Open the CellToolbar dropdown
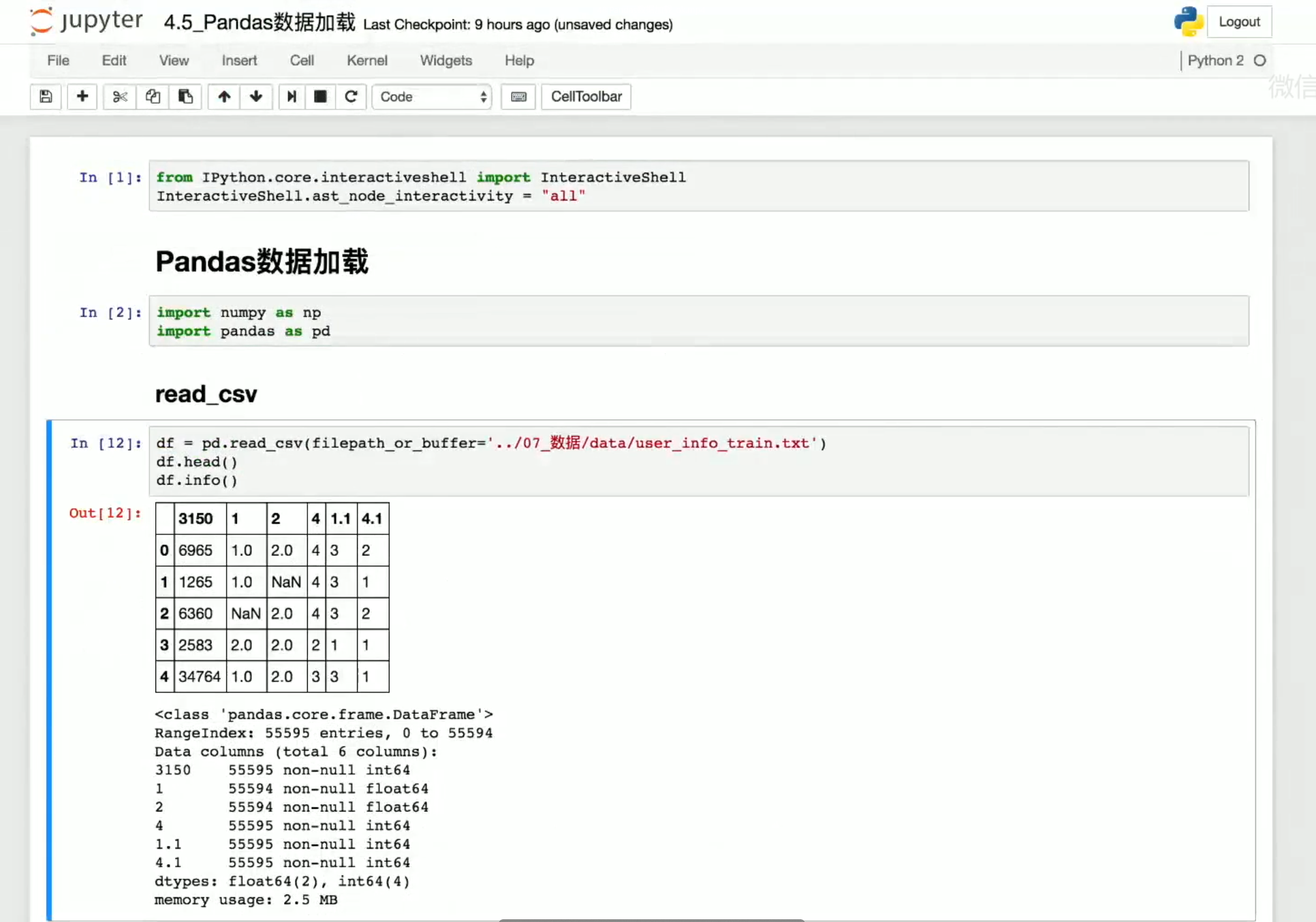The width and height of the screenshot is (1316, 922). [586, 97]
